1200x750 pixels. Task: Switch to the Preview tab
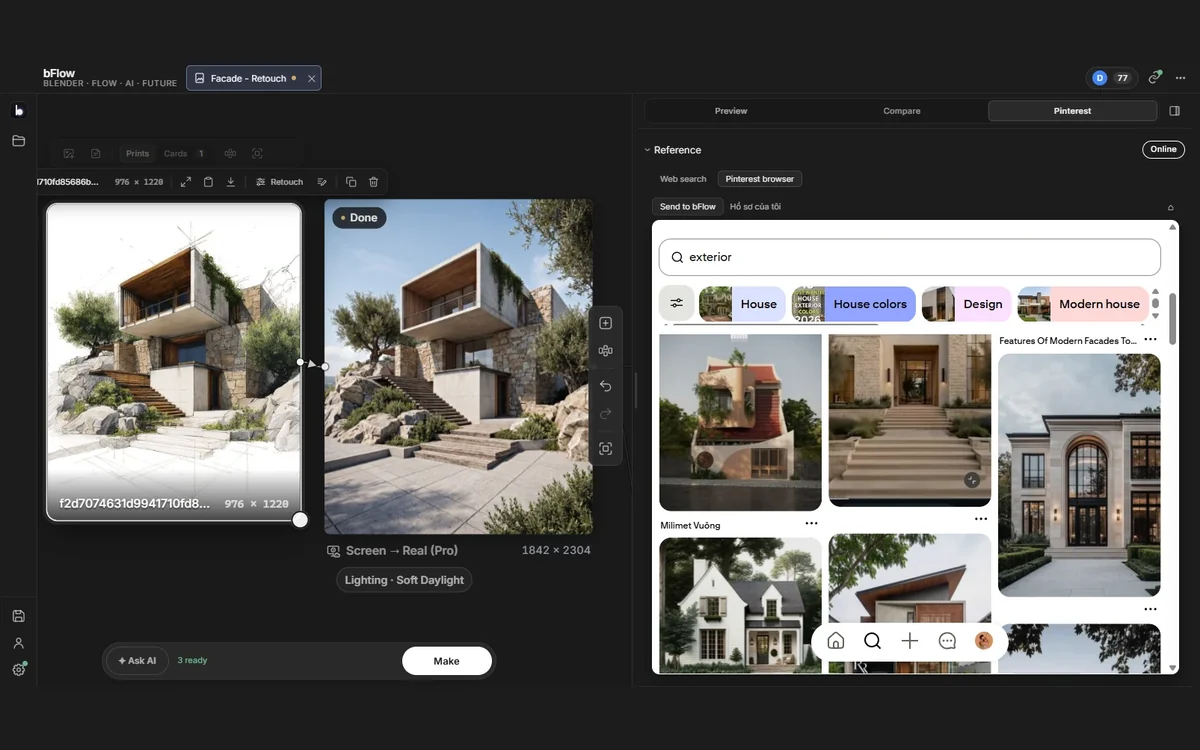pyautogui.click(x=731, y=111)
